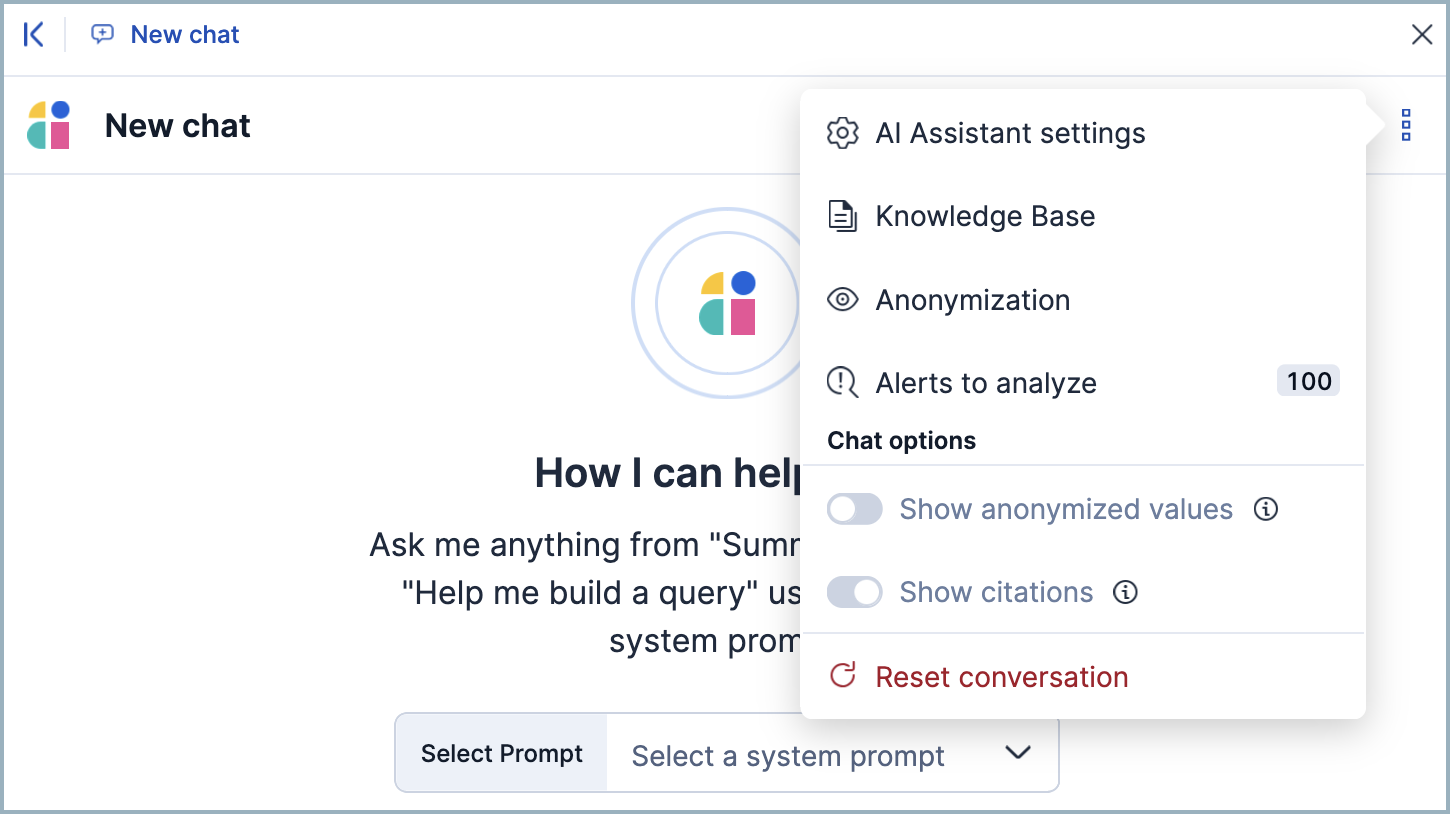Select Anonymization in the options menu

(973, 299)
